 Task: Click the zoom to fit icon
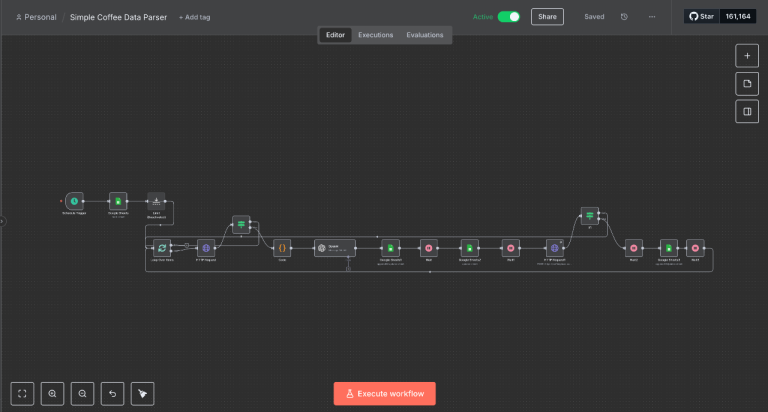coord(23,394)
